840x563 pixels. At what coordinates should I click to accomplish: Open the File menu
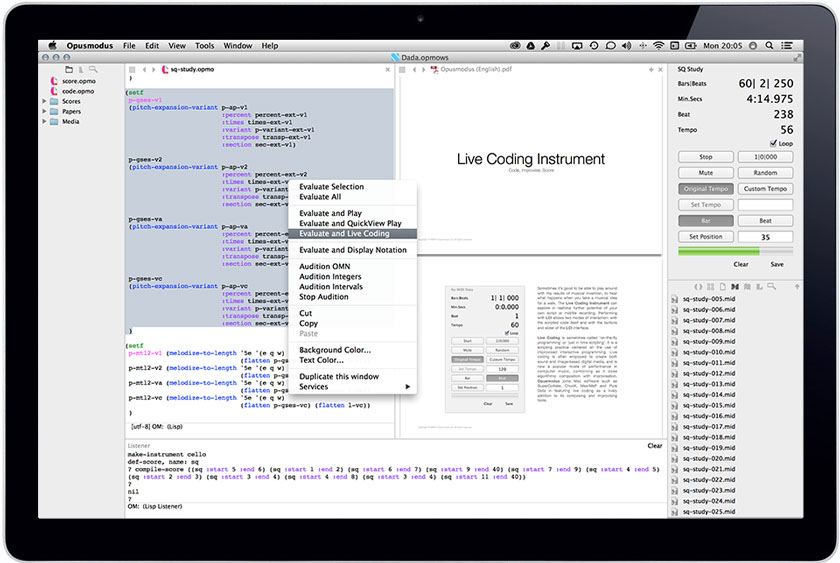point(129,46)
